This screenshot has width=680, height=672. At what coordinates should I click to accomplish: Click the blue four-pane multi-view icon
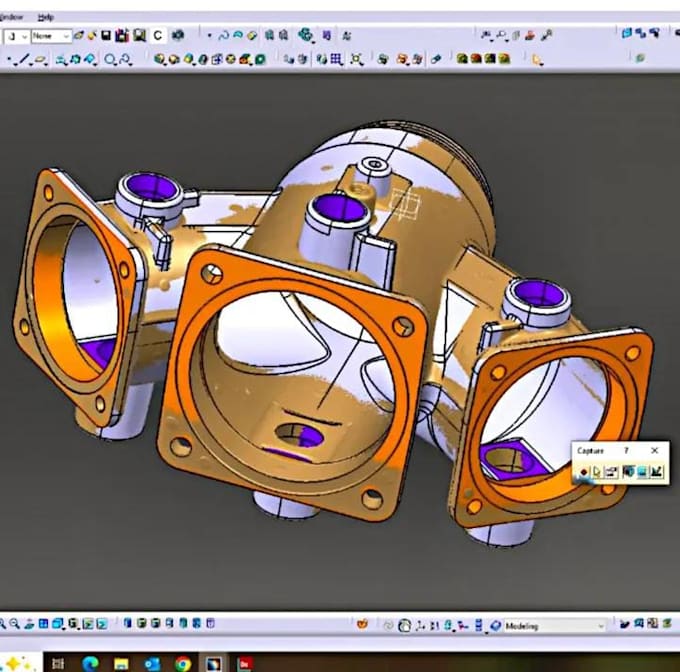(x=43, y=624)
